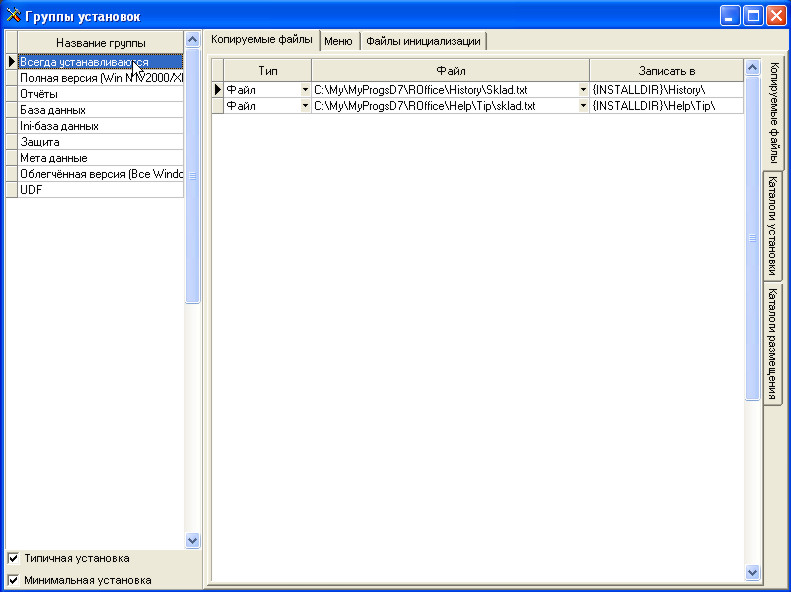Open the Файлы инициализации tab
Viewport: 791px width, 592px height.
pyautogui.click(x=423, y=41)
